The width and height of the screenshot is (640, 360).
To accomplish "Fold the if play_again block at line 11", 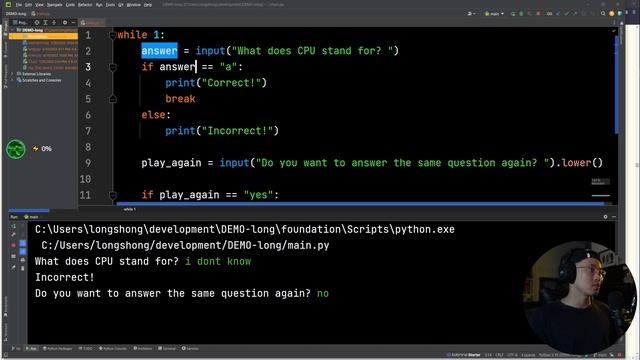I will pos(113,195).
